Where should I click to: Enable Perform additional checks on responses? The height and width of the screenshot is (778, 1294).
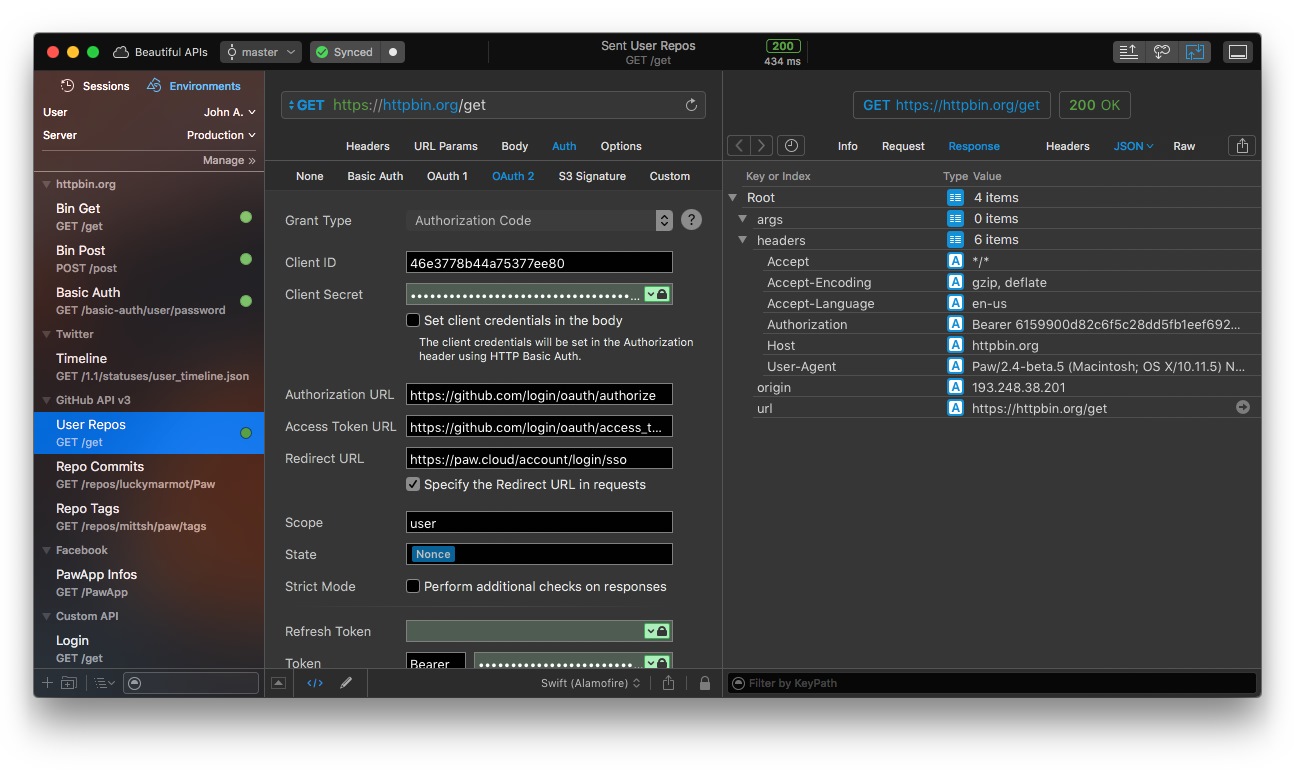412,586
